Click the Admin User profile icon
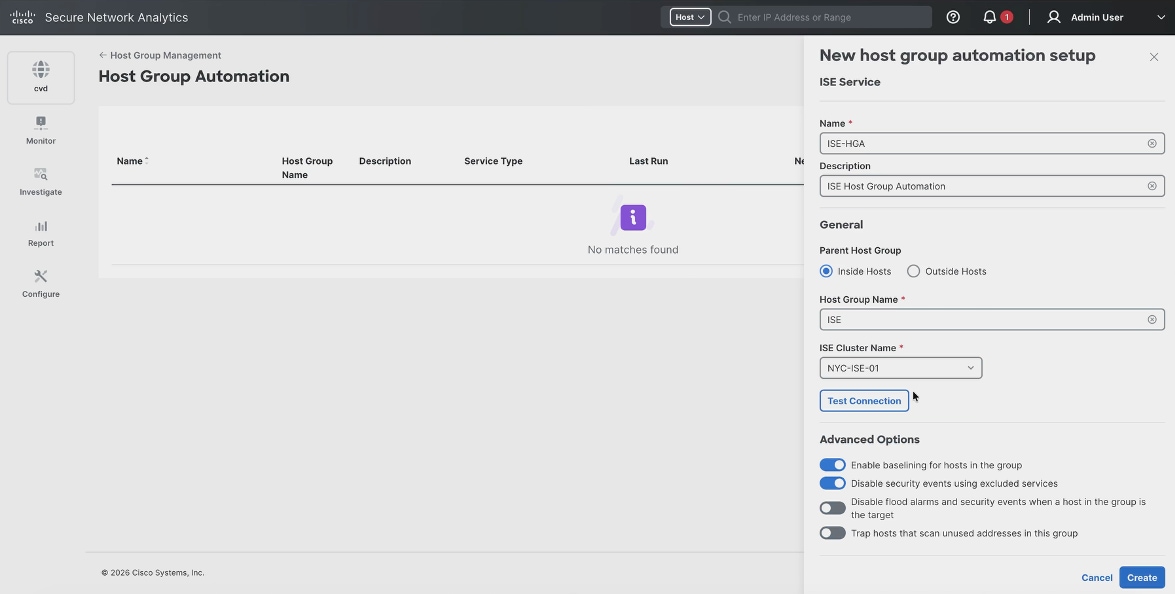 [1054, 17]
